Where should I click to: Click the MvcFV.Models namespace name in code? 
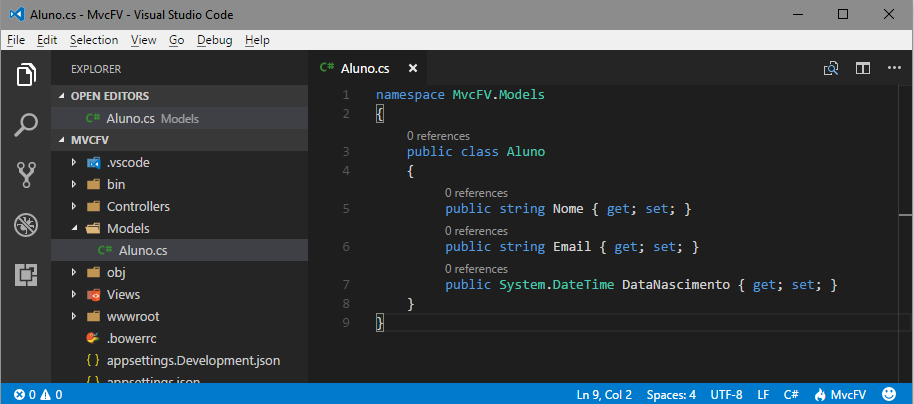coord(498,94)
